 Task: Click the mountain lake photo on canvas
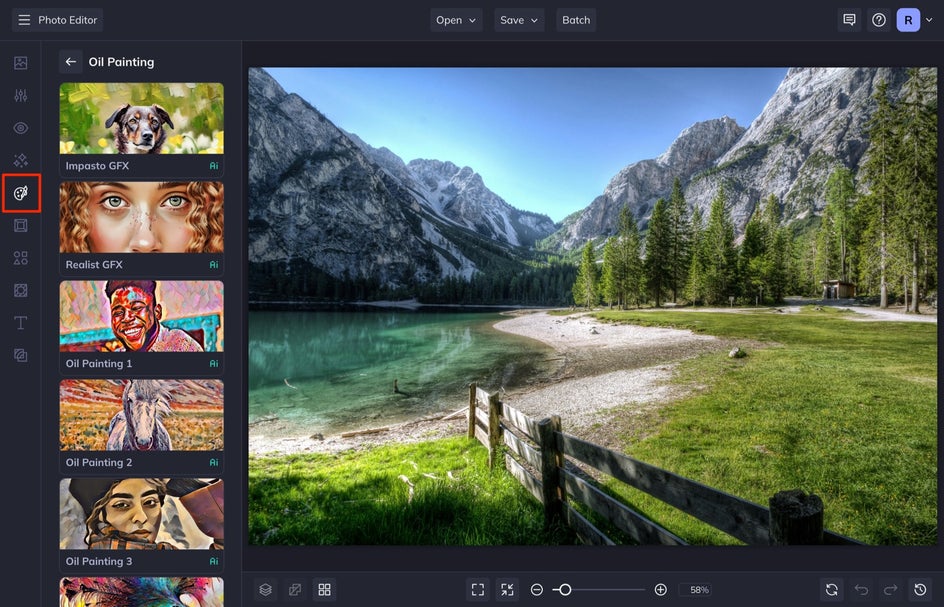pyautogui.click(x=593, y=306)
